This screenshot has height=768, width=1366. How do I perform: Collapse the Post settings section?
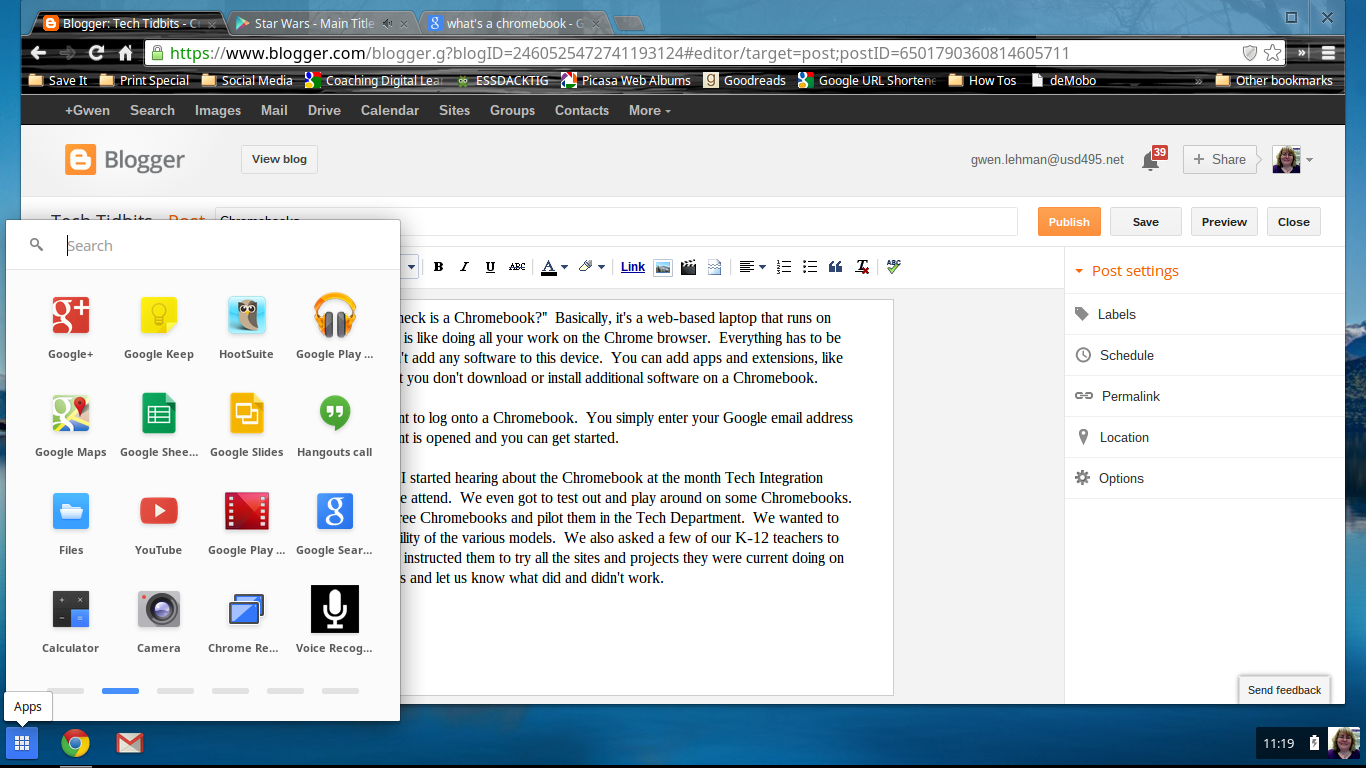tap(1126, 271)
